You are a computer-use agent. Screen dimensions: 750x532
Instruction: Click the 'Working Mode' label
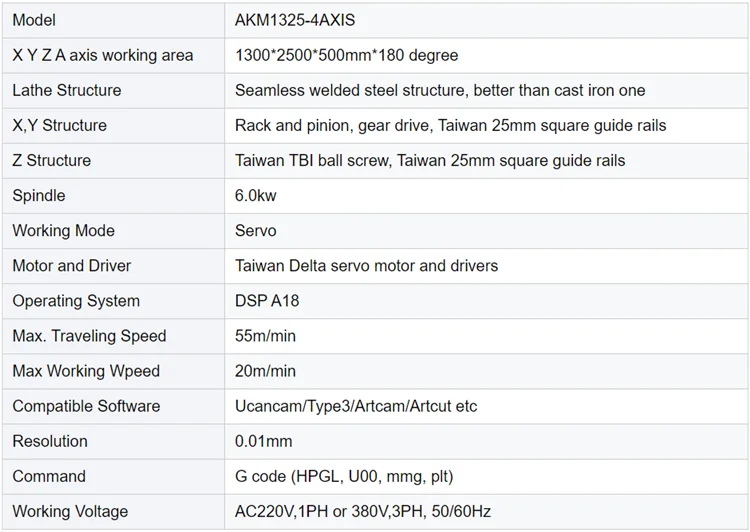point(64,231)
